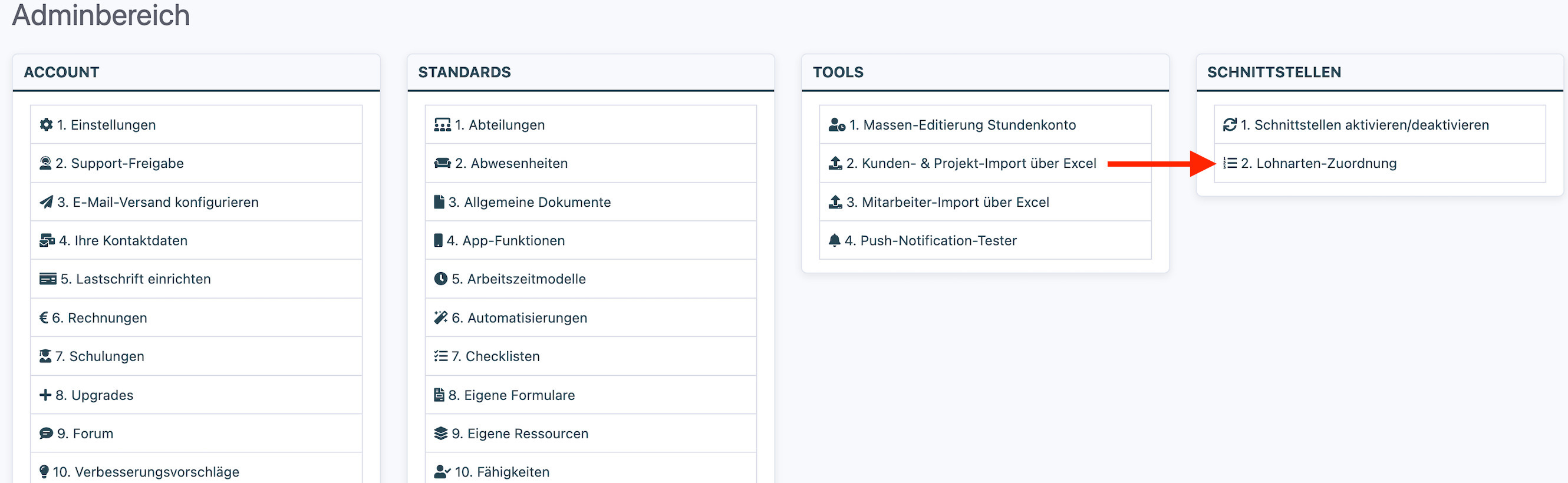Open 4. App-Funktionen
This screenshot has height=483, width=1568.
pyautogui.click(x=591, y=240)
